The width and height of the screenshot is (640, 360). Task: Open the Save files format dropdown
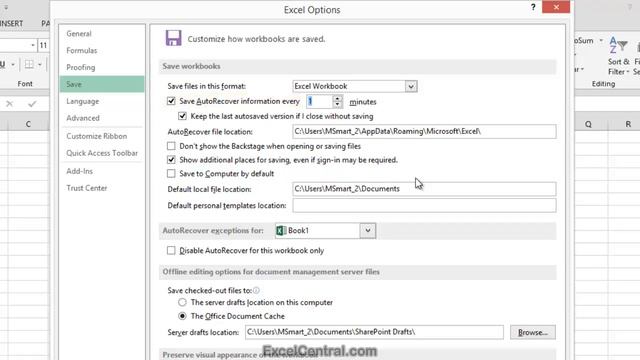(411, 86)
